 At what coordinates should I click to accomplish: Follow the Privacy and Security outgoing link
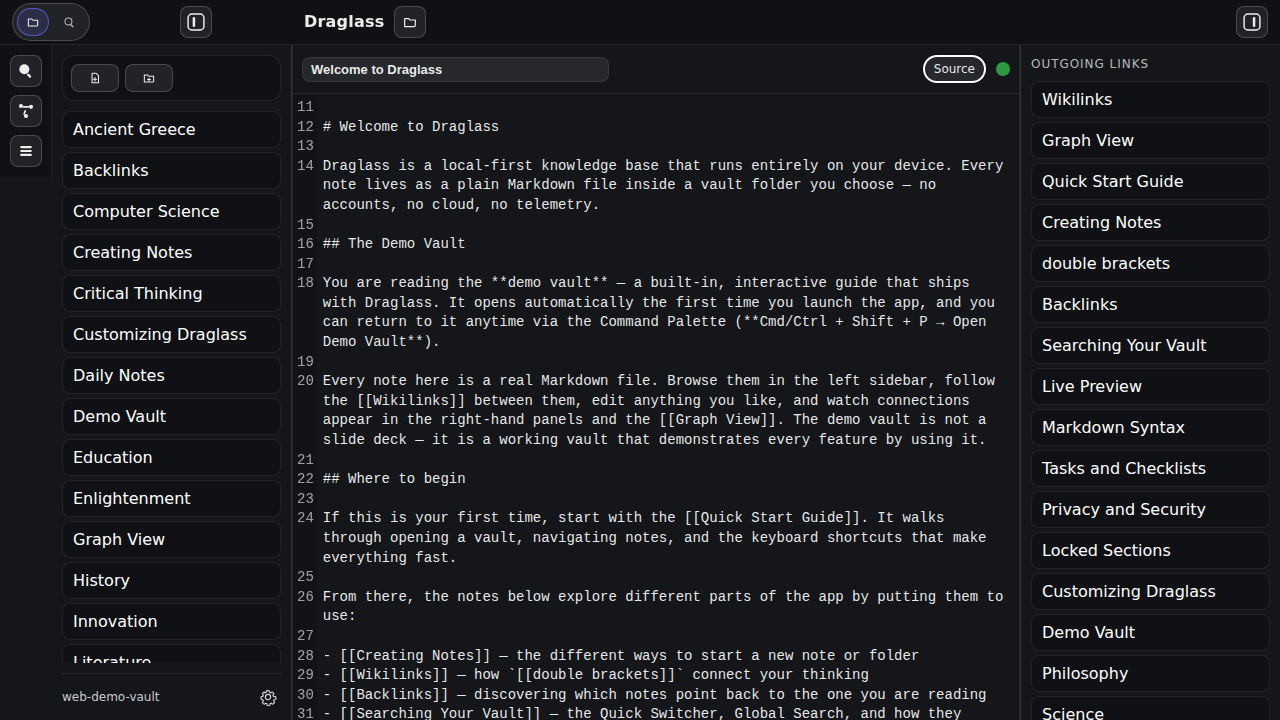[x=1150, y=509]
